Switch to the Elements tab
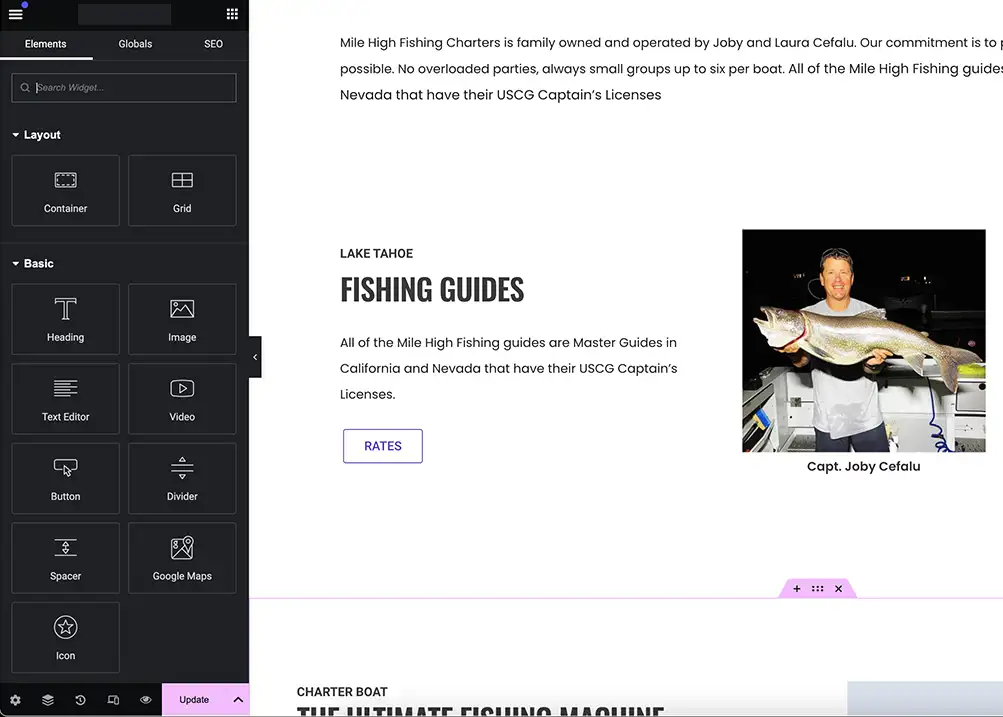Viewport: 1003px width, 717px height. [45, 44]
